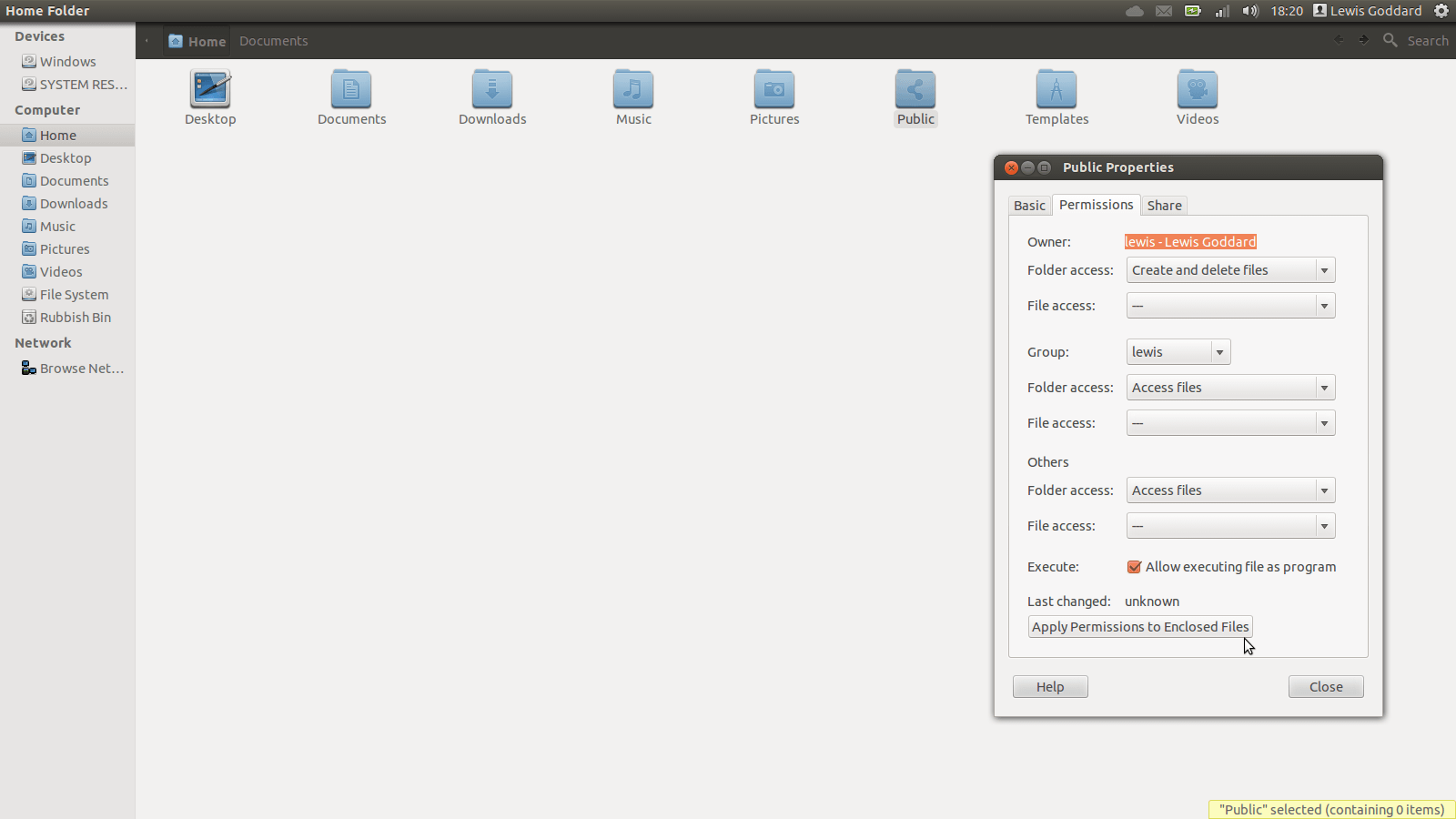Select Windows device in sidebar
The height and width of the screenshot is (819, 1456).
(x=67, y=62)
